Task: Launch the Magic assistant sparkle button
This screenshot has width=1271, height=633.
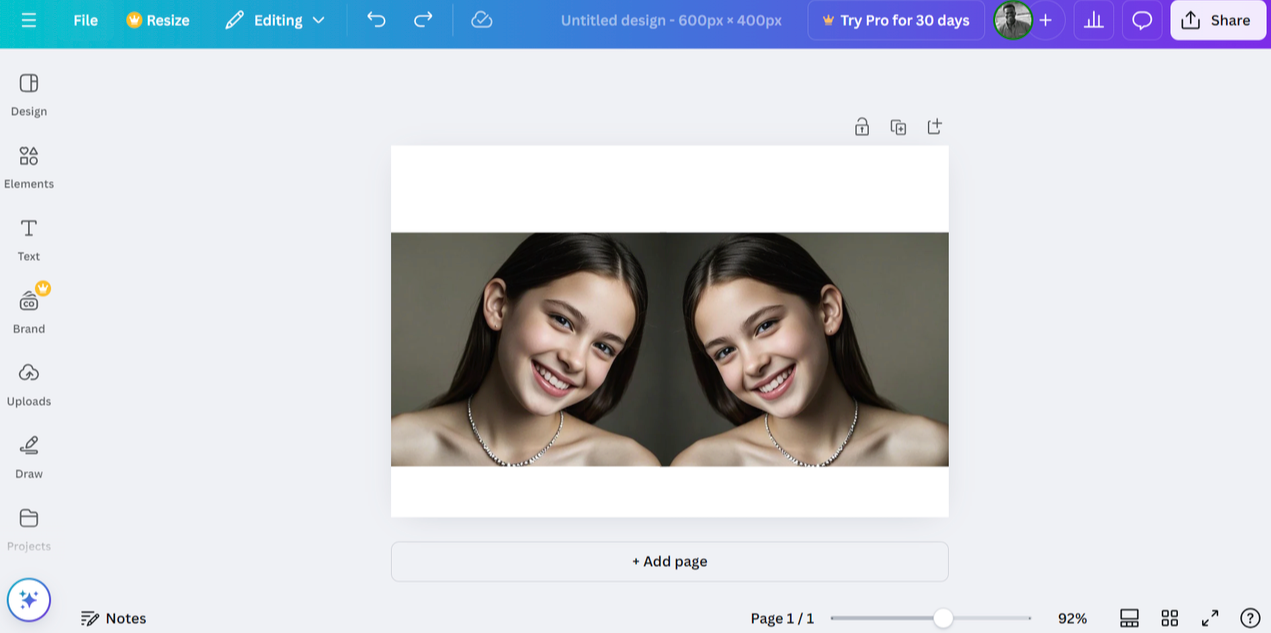Action: [x=29, y=600]
